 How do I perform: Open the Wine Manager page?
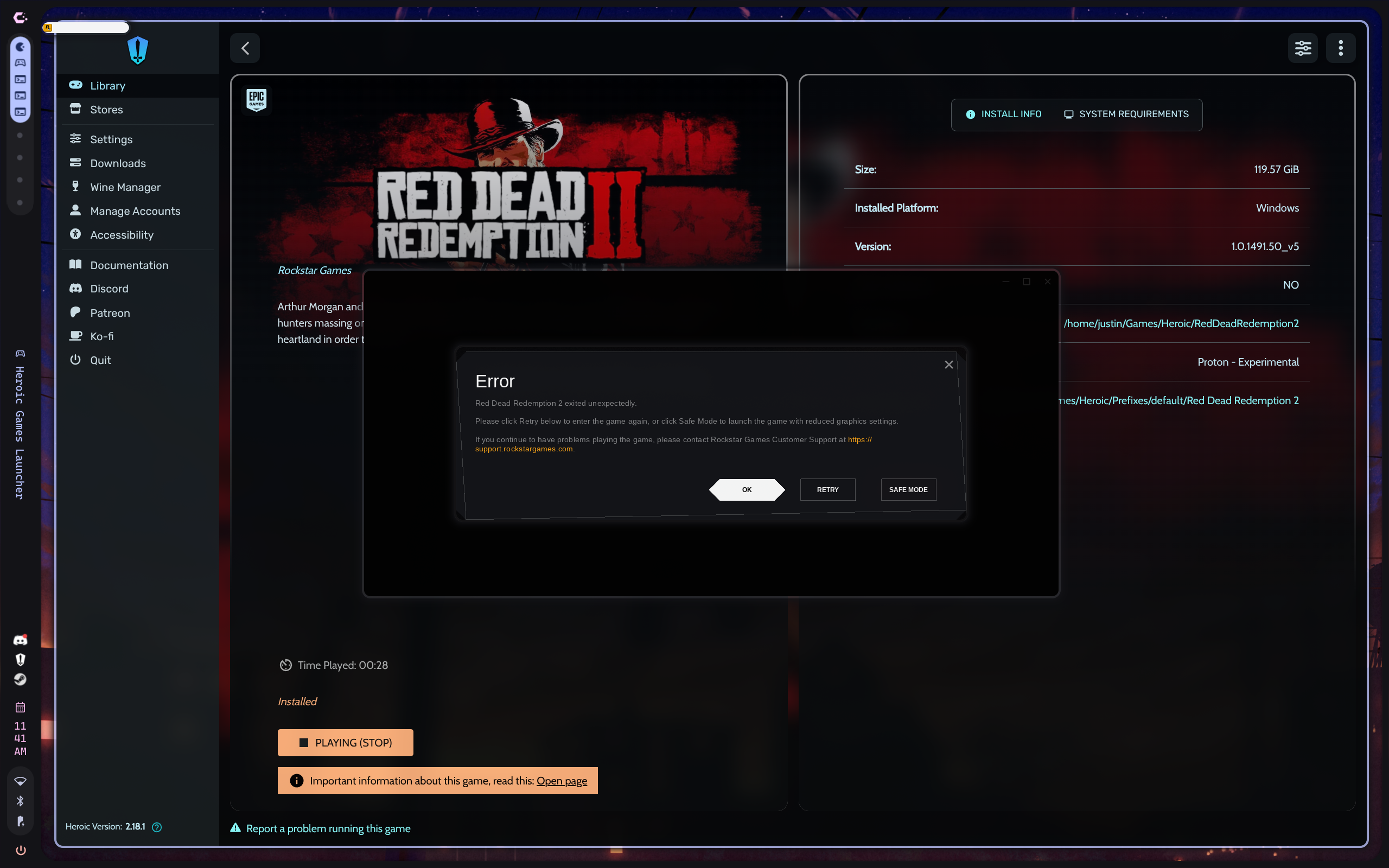(x=125, y=187)
